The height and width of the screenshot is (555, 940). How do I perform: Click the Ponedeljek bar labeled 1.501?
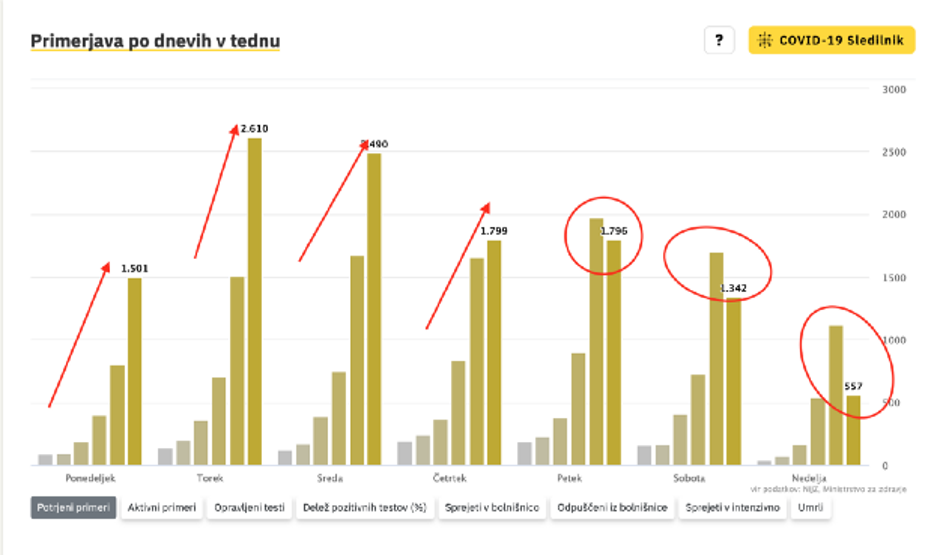pos(134,370)
